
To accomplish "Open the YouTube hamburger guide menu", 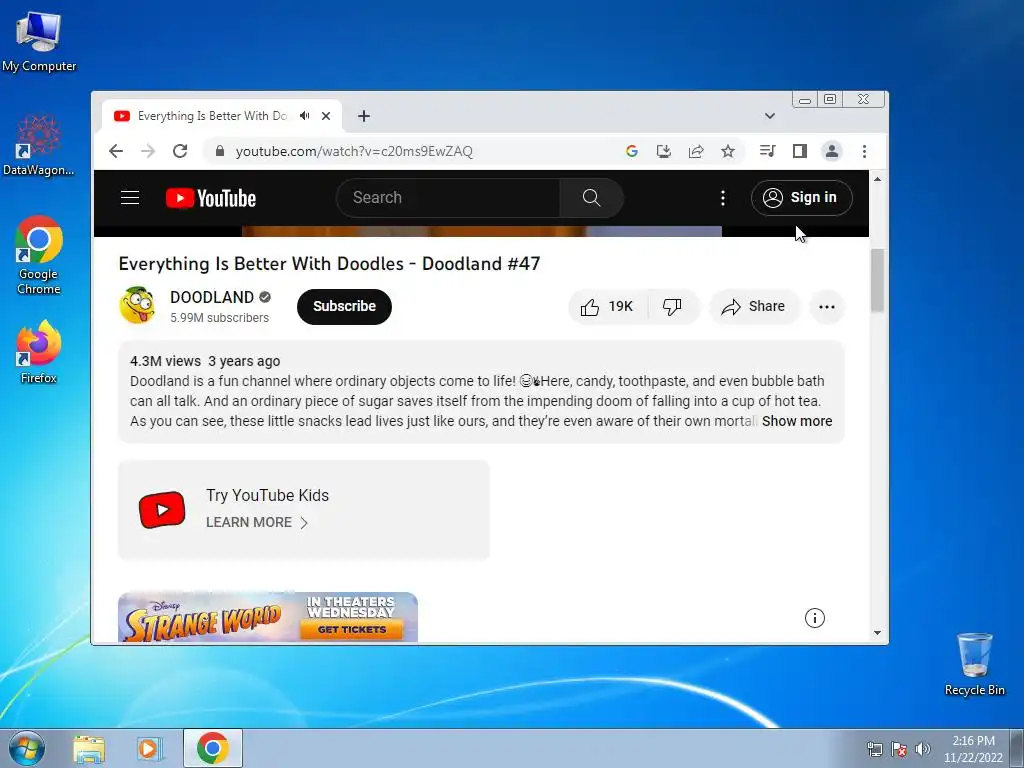I will (130, 198).
